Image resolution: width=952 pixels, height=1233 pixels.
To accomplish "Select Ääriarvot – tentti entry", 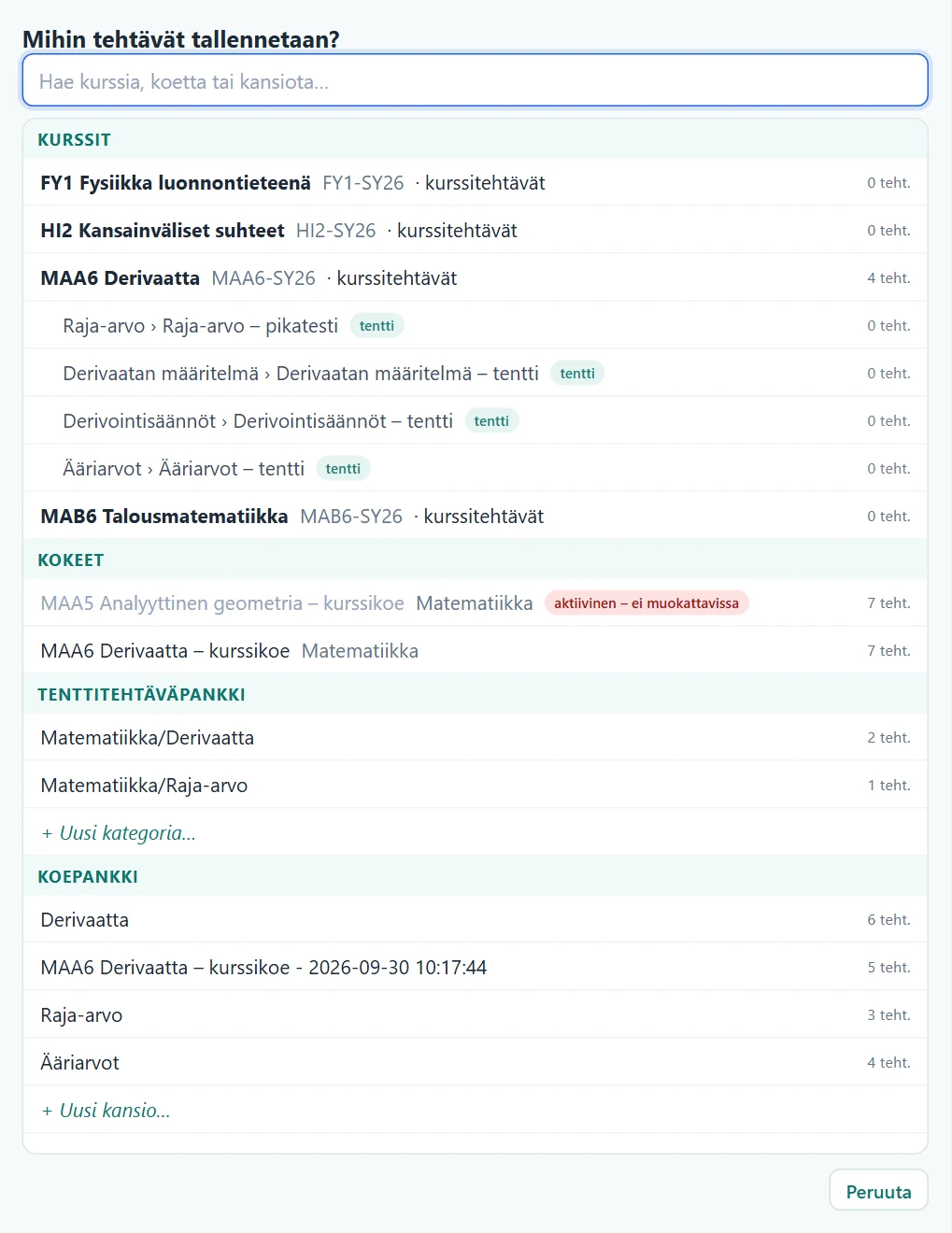I will tap(475, 468).
